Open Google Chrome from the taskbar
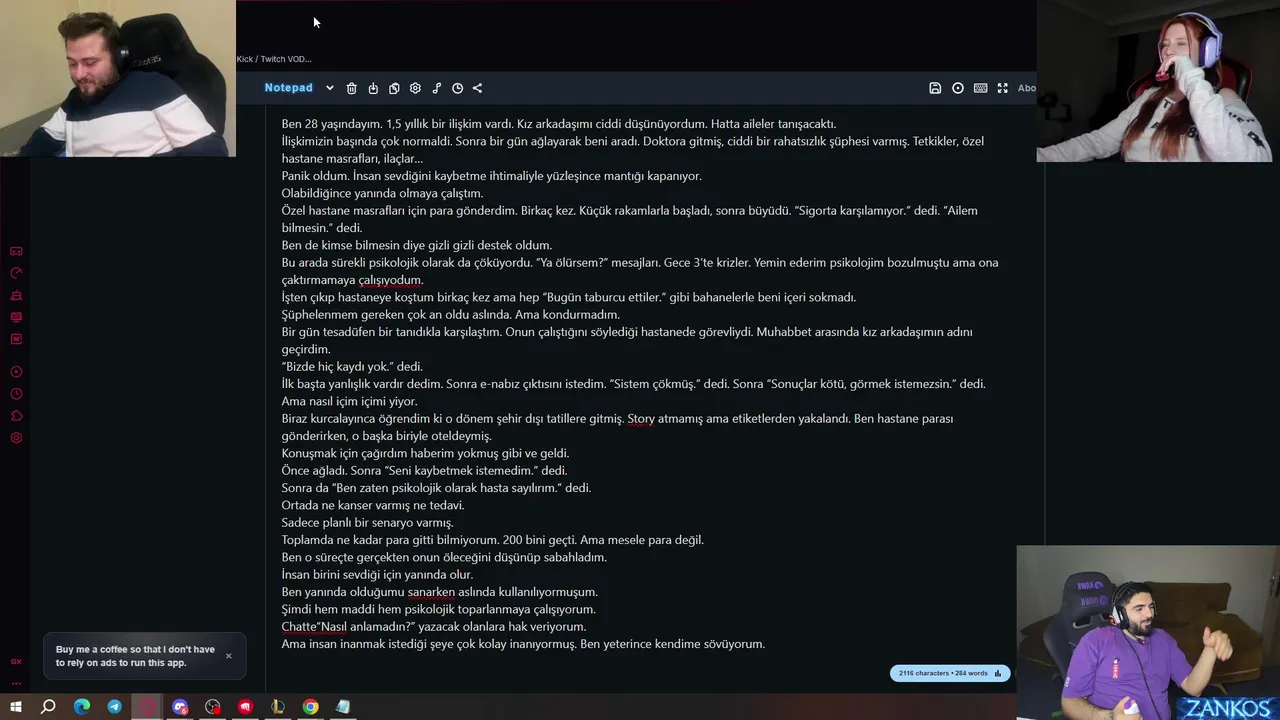 click(x=311, y=707)
